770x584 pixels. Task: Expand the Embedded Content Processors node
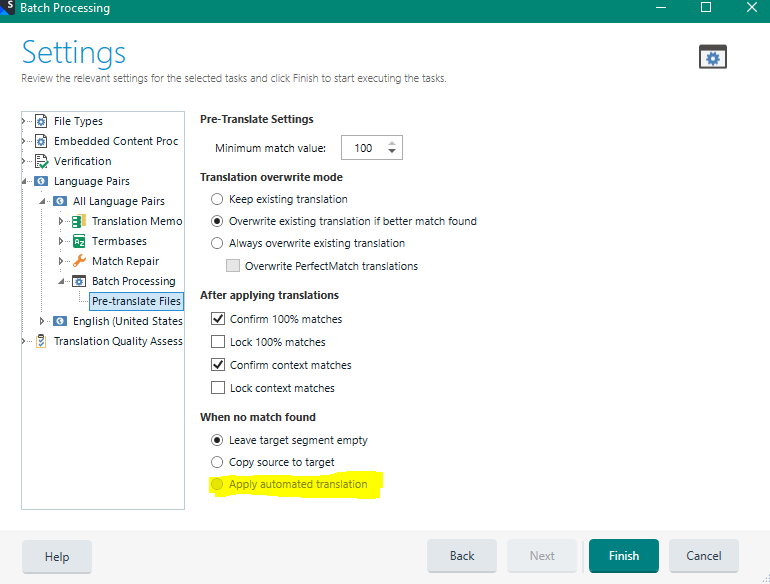click(23, 141)
